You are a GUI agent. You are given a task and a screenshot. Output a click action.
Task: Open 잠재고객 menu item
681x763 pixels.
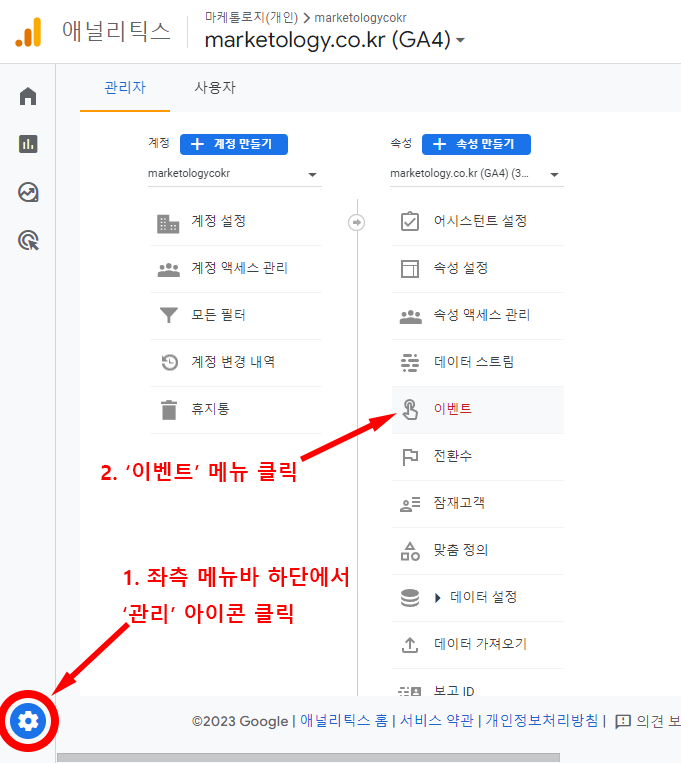(x=478, y=504)
